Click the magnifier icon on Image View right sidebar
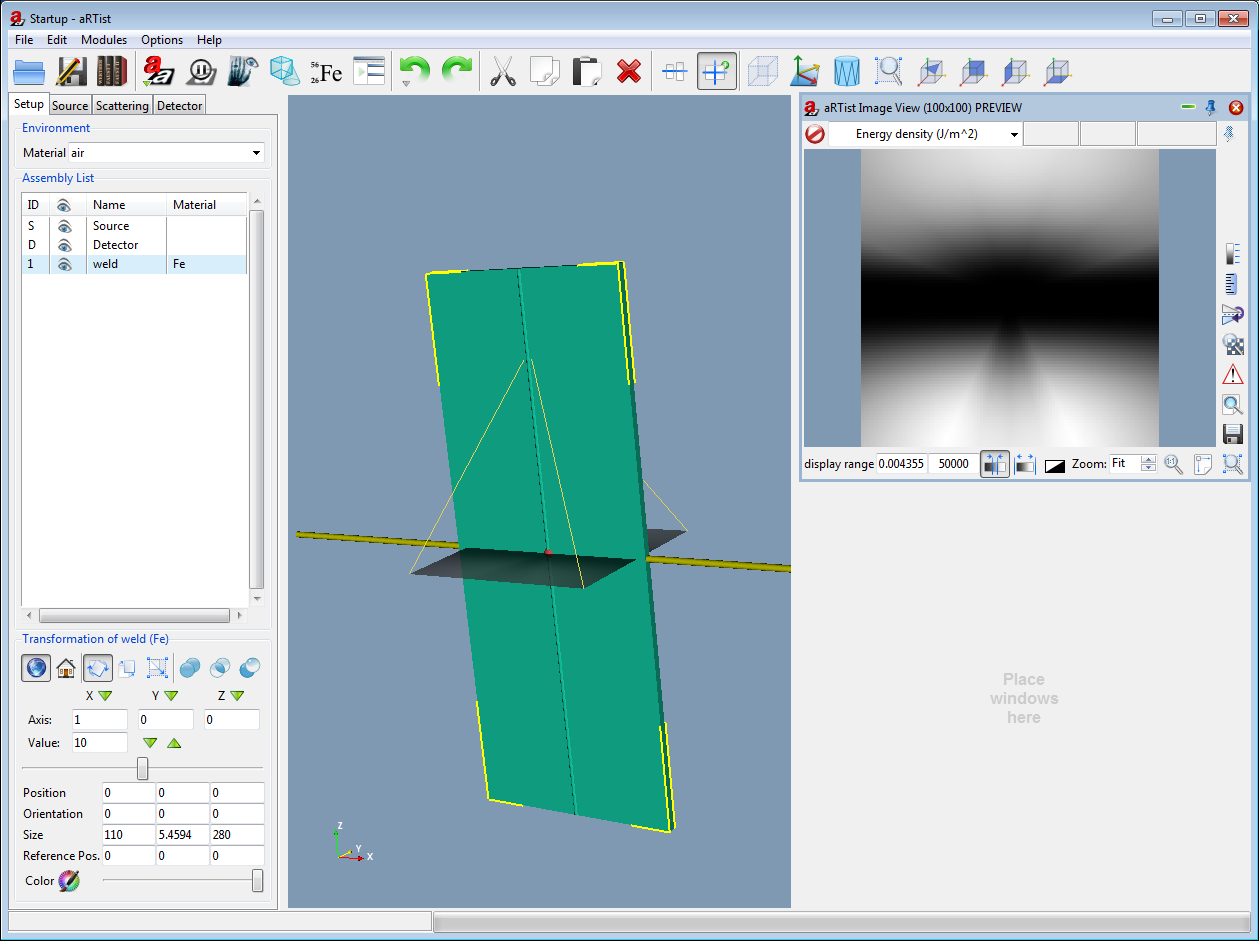Screen dimensions: 1259x941 click(1233, 405)
